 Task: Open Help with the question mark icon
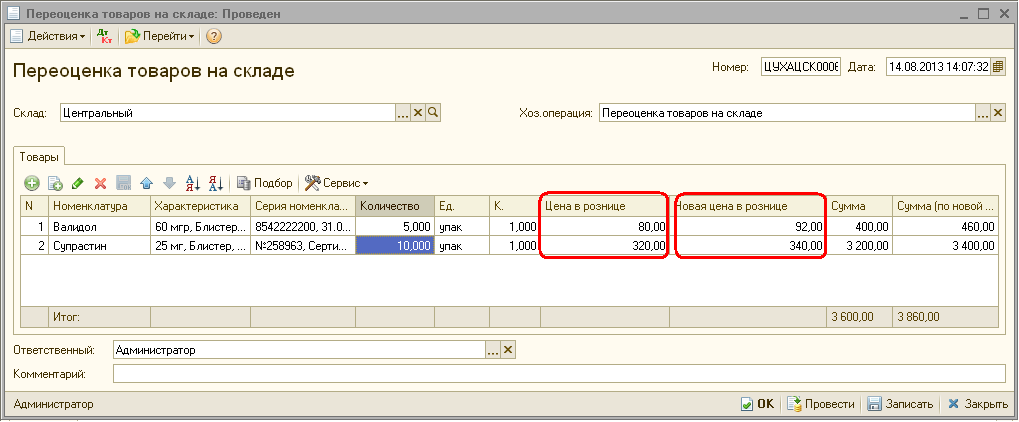[x=214, y=36]
